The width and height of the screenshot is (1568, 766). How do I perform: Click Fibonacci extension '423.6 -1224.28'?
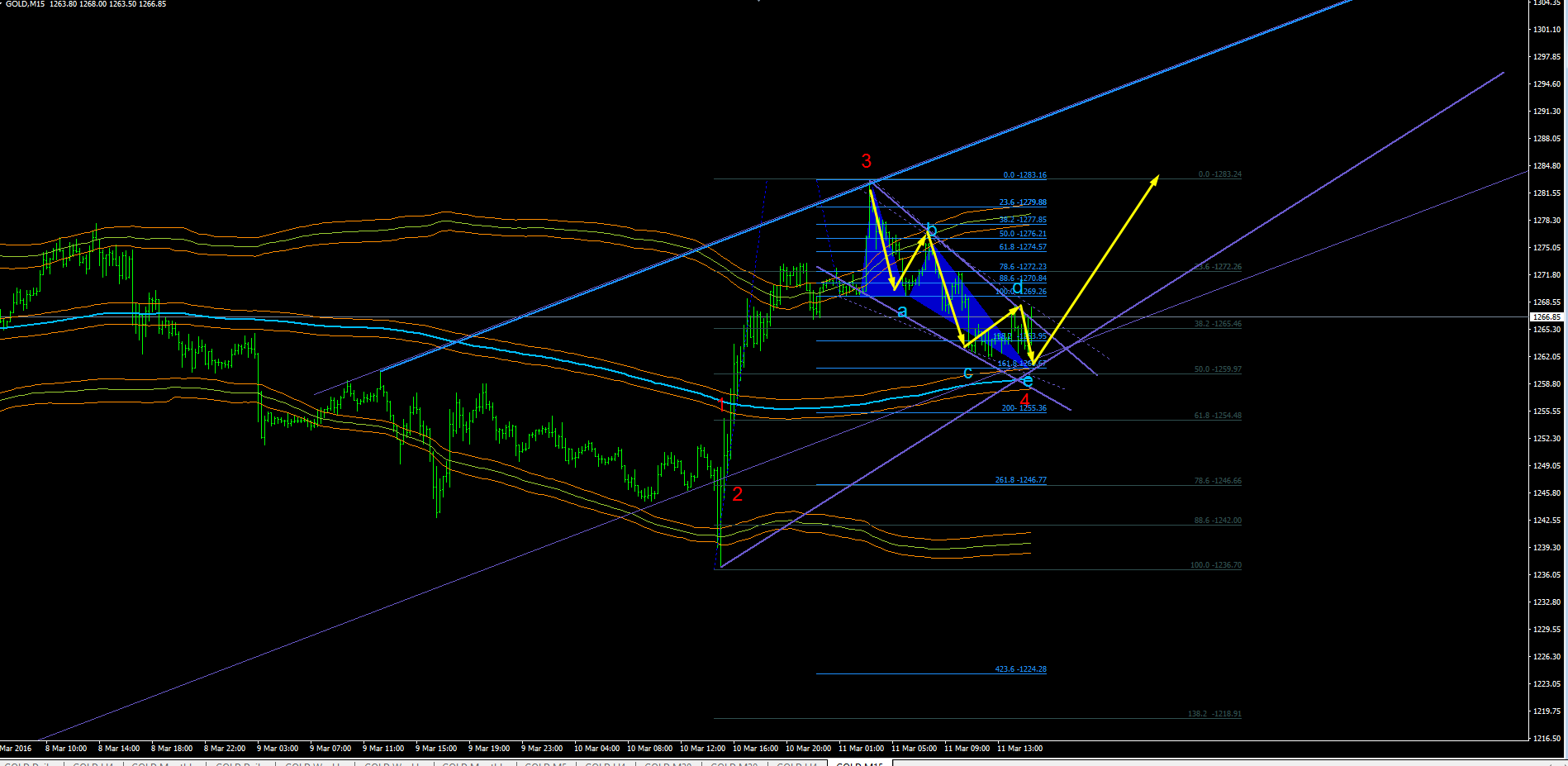pos(1021,669)
